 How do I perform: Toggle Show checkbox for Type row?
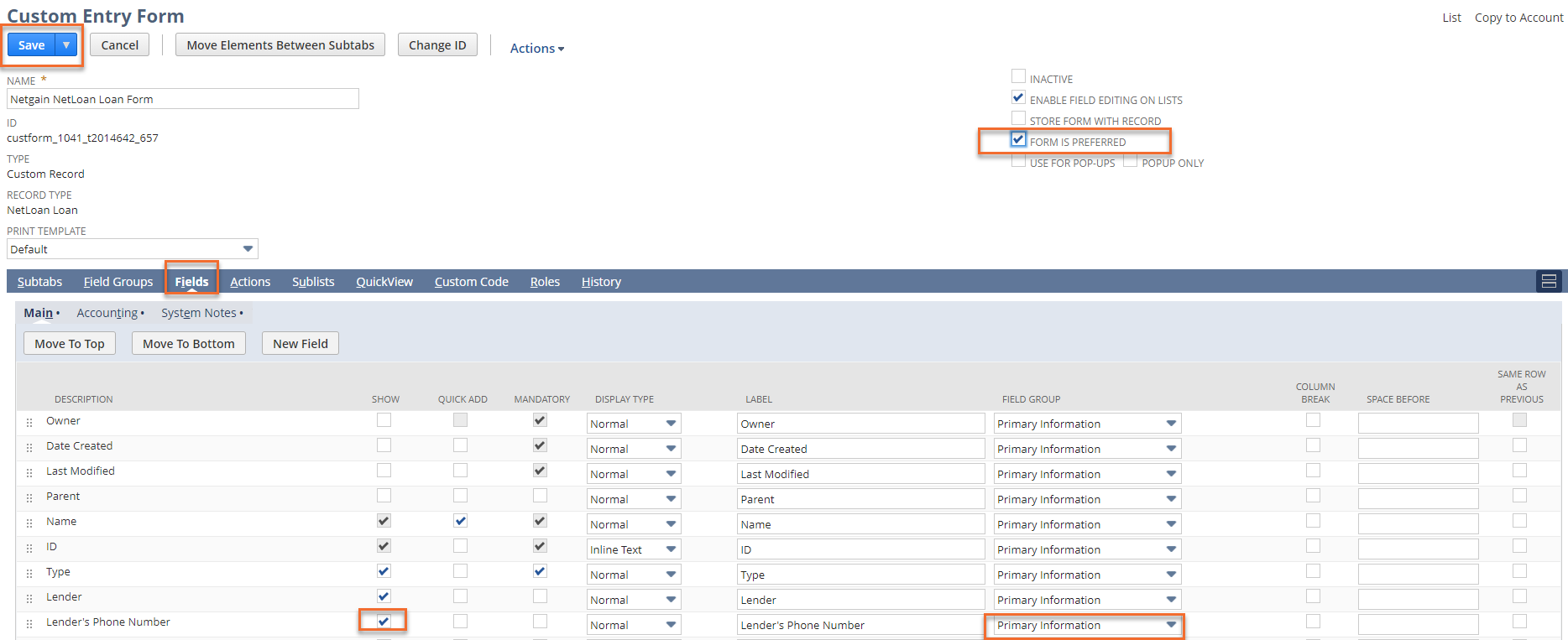point(384,571)
